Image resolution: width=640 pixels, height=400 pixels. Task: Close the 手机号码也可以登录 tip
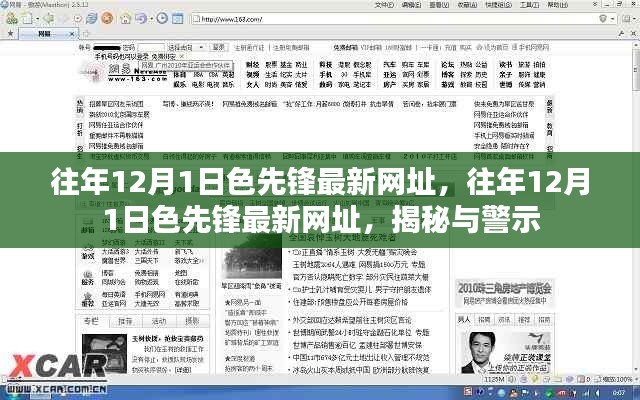coord(182,57)
